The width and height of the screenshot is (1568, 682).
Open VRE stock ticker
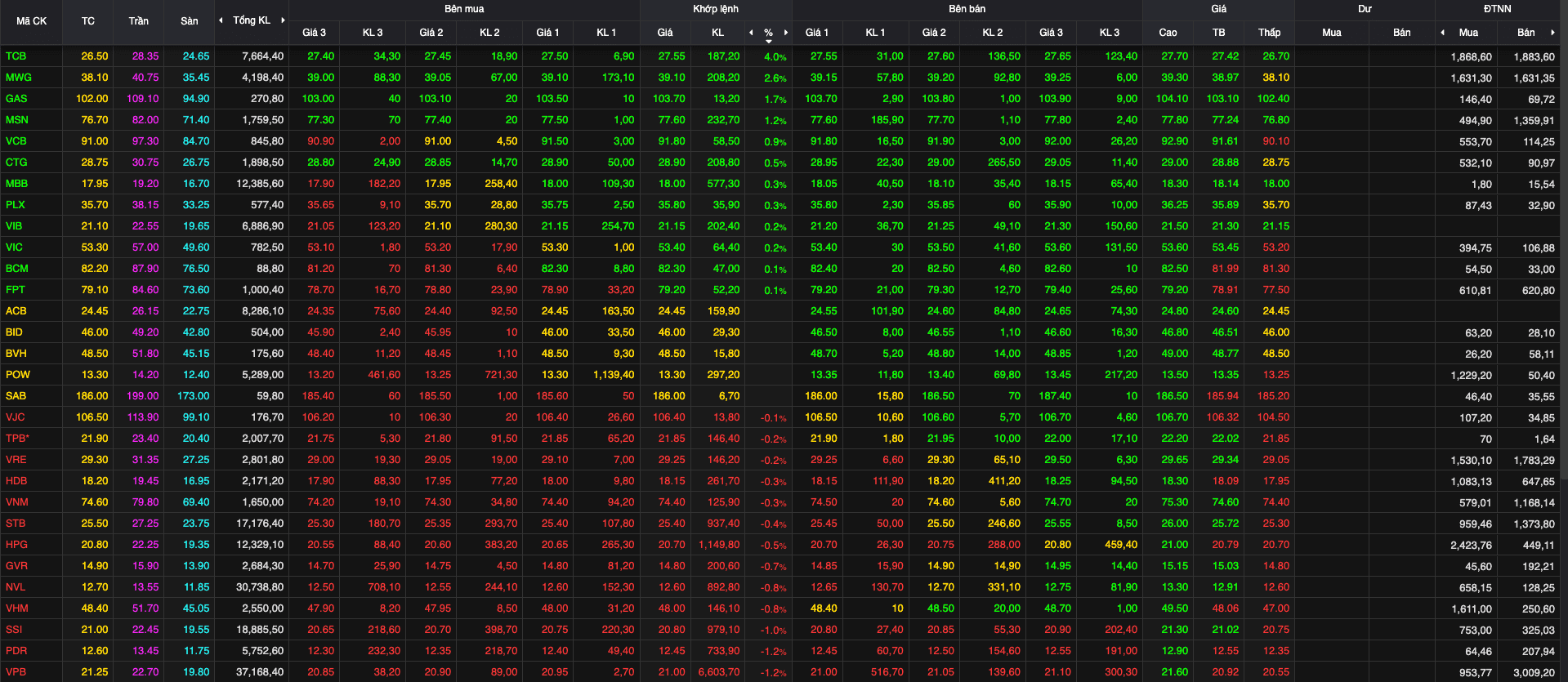click(16, 460)
